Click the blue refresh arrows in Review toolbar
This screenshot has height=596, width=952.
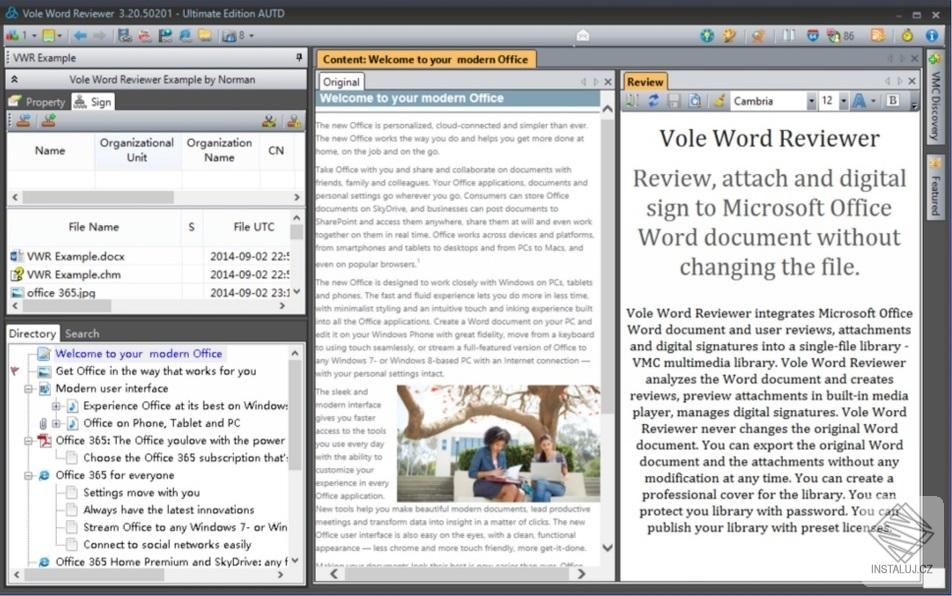(653, 101)
